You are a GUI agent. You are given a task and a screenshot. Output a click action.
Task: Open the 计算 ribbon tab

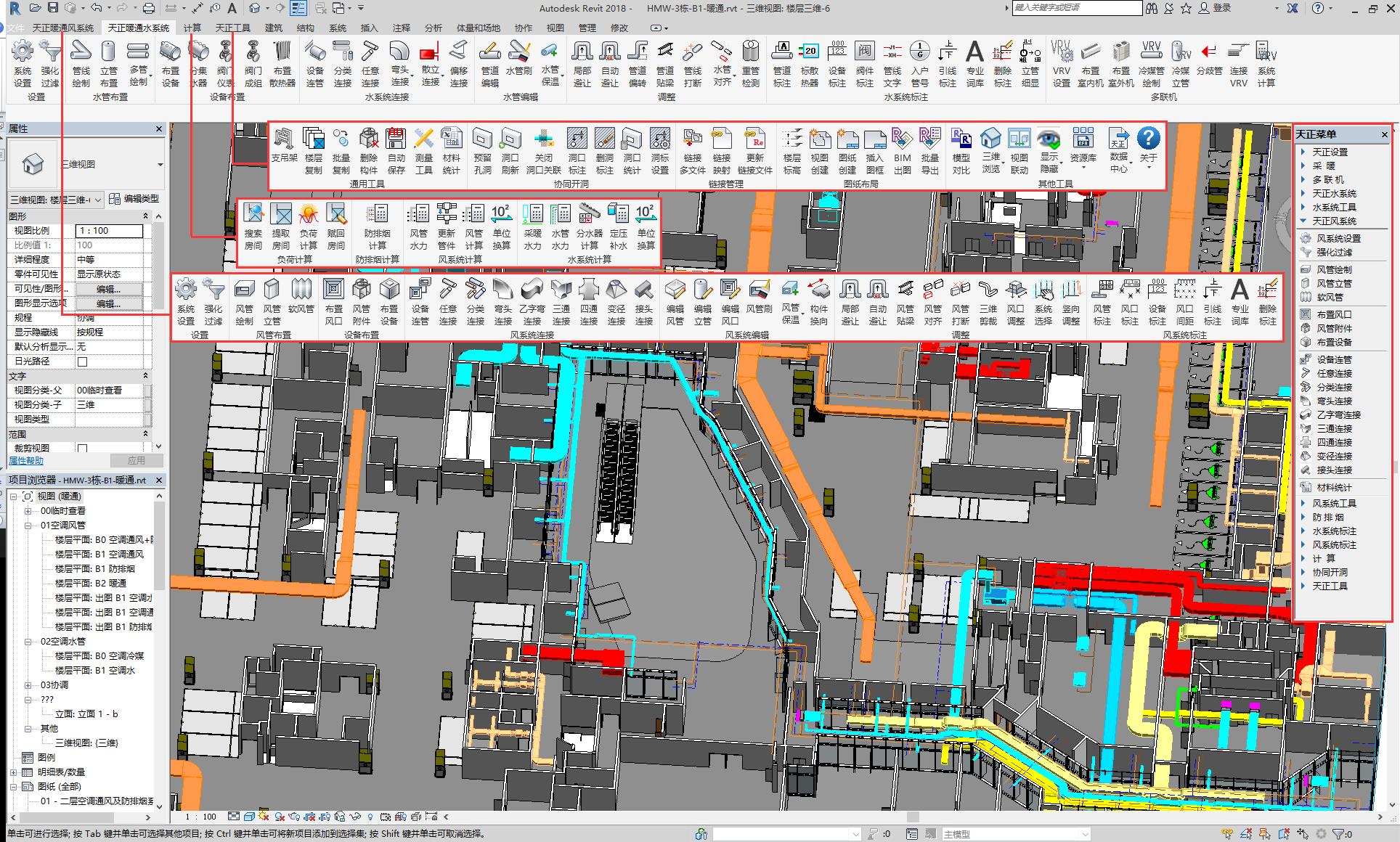(x=192, y=28)
